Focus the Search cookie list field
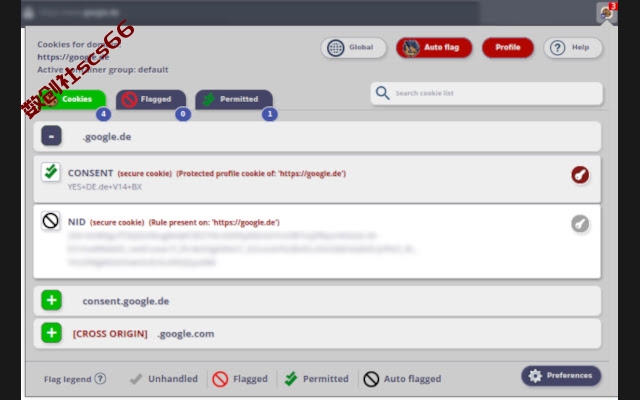This screenshot has width=640, height=400. 487,93
